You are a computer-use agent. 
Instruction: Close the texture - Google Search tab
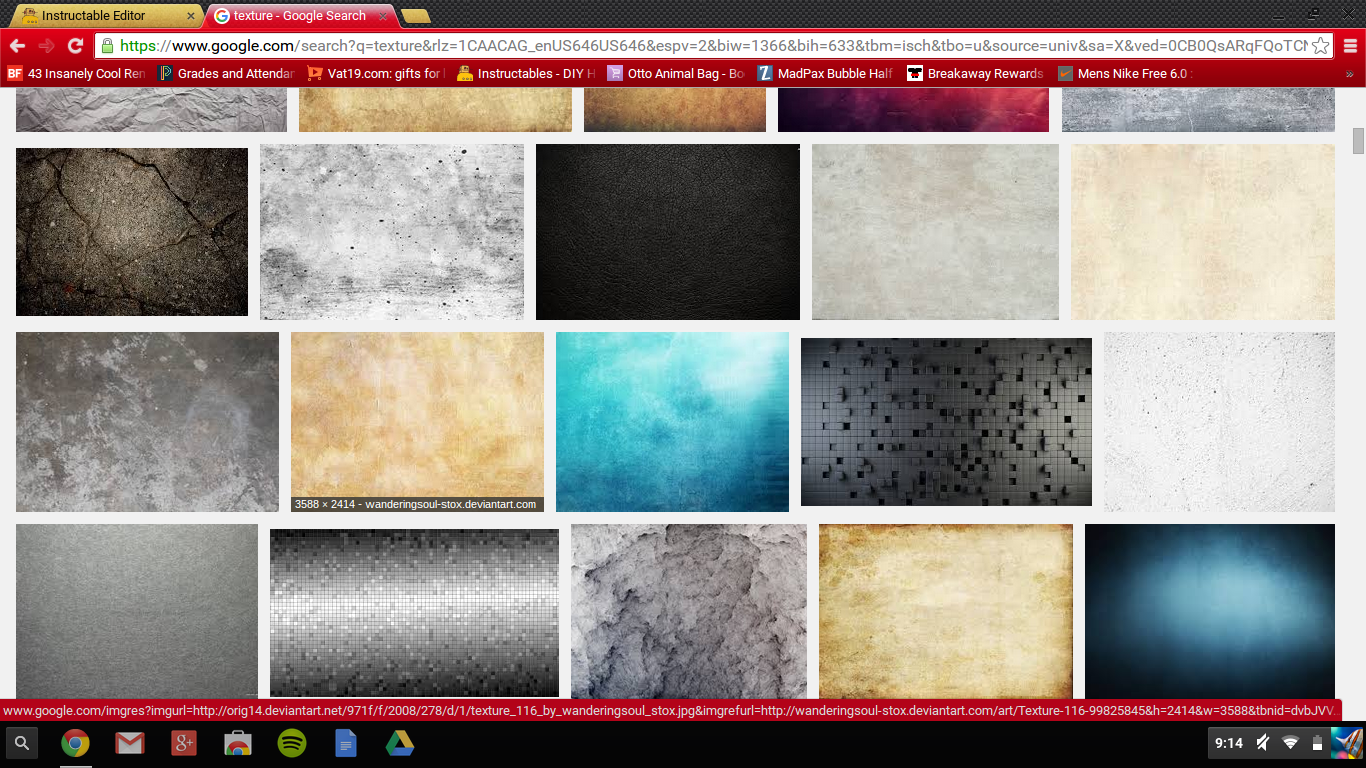[383, 16]
